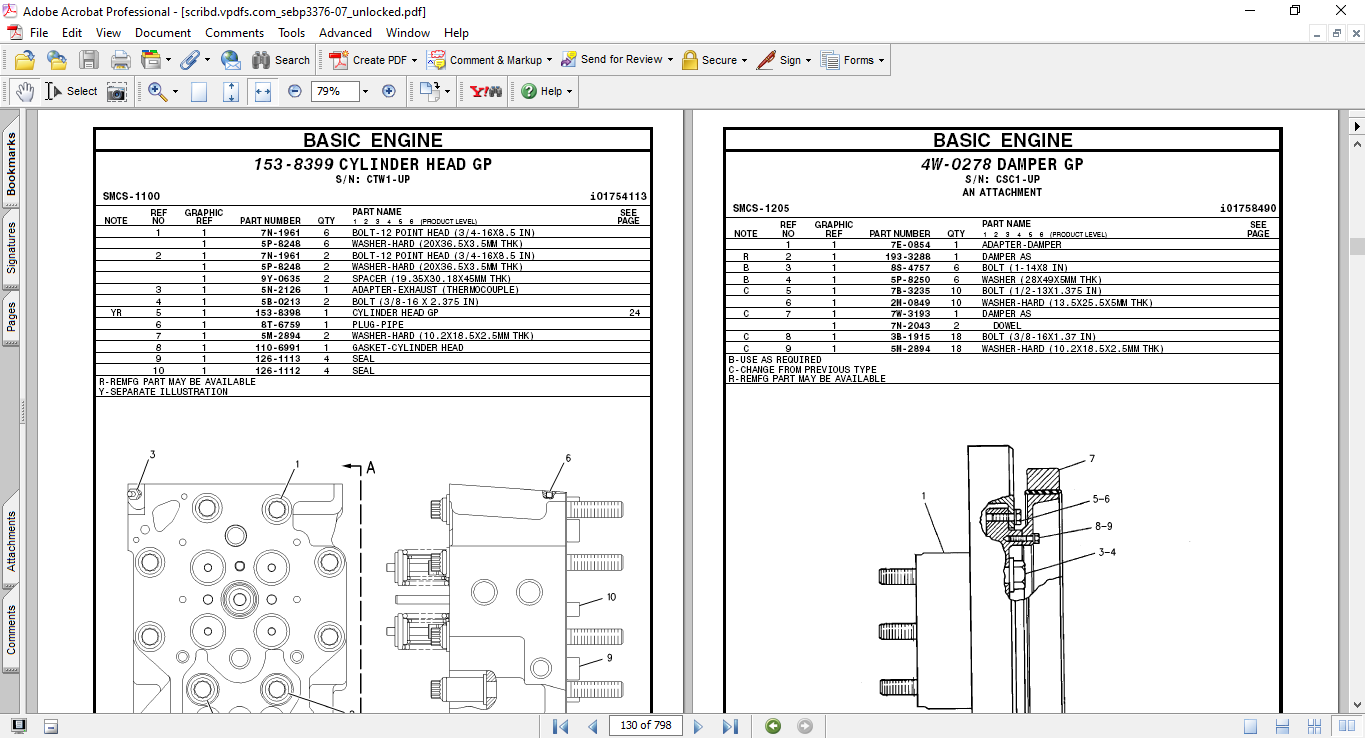
Task: Open the Bookmarks side tab
Action: coord(11,165)
